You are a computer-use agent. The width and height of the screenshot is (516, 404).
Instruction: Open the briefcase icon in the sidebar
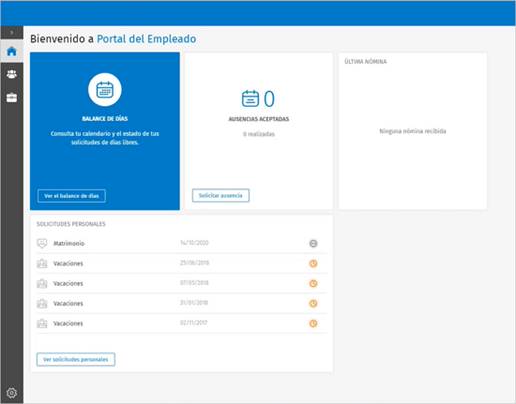(x=12, y=97)
